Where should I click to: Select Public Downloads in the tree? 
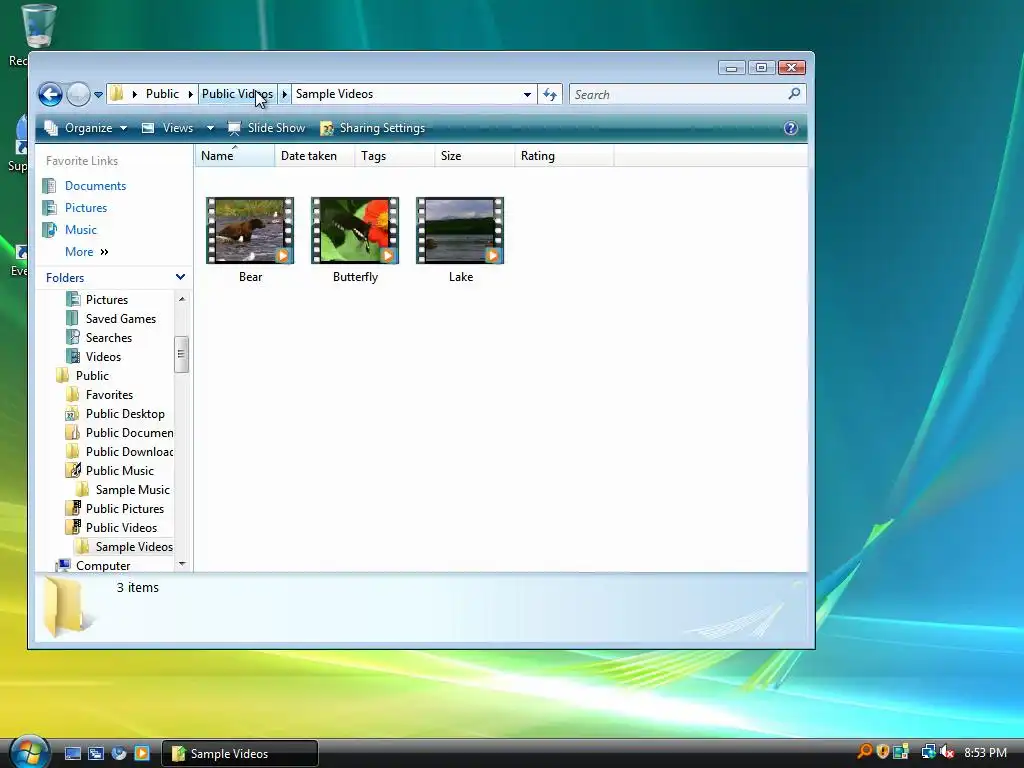(129, 451)
